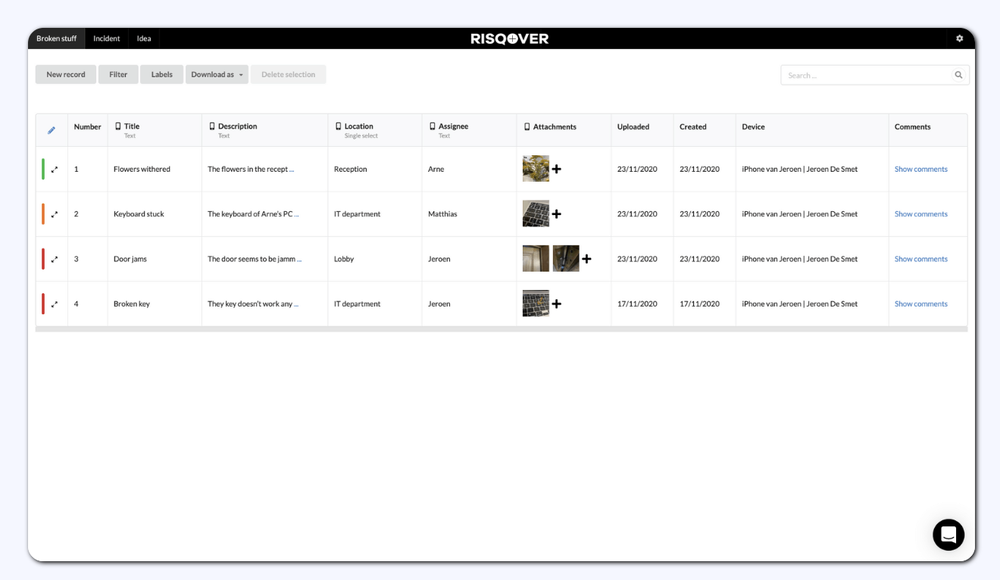1000x580 pixels.
Task: Open the Filter options
Action: [x=118, y=74]
